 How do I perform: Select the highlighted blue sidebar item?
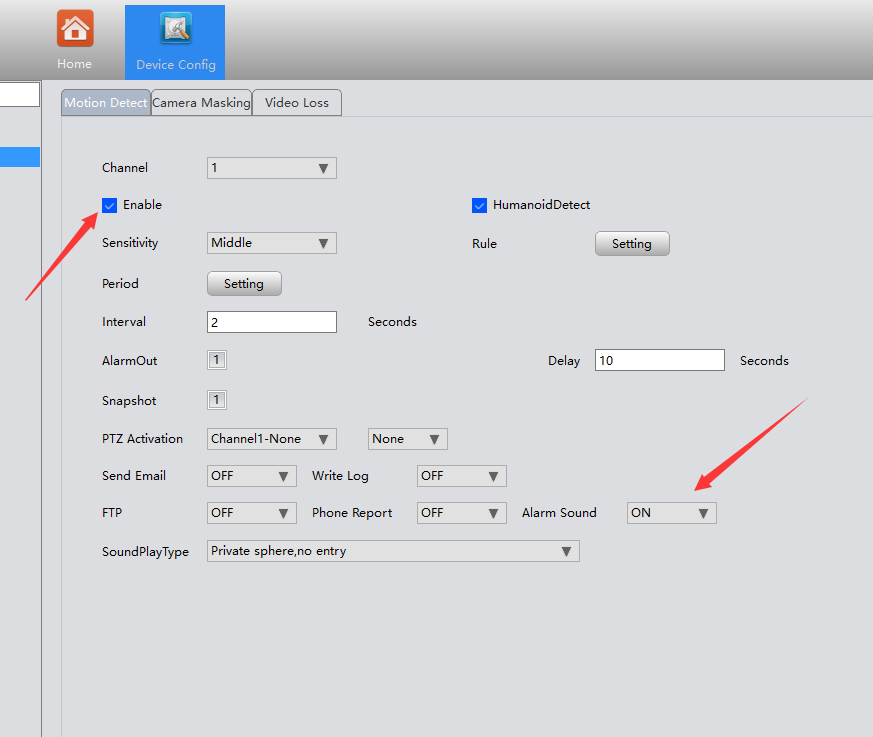click(x=20, y=157)
